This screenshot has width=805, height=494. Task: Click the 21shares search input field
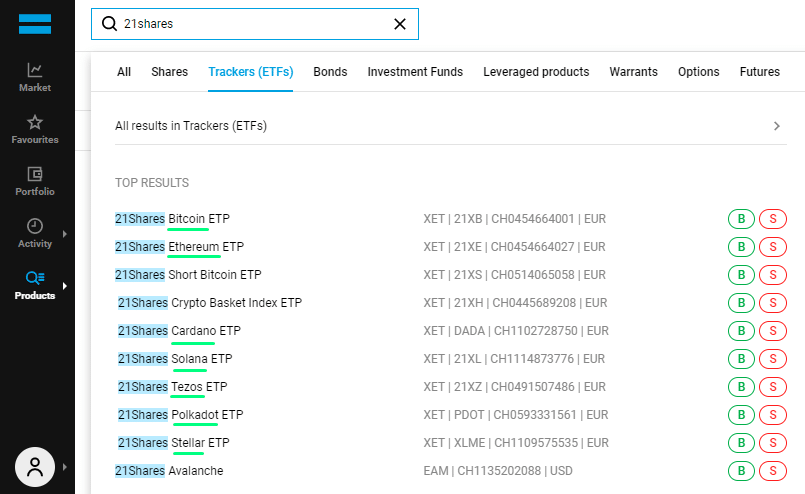pyautogui.click(x=255, y=24)
